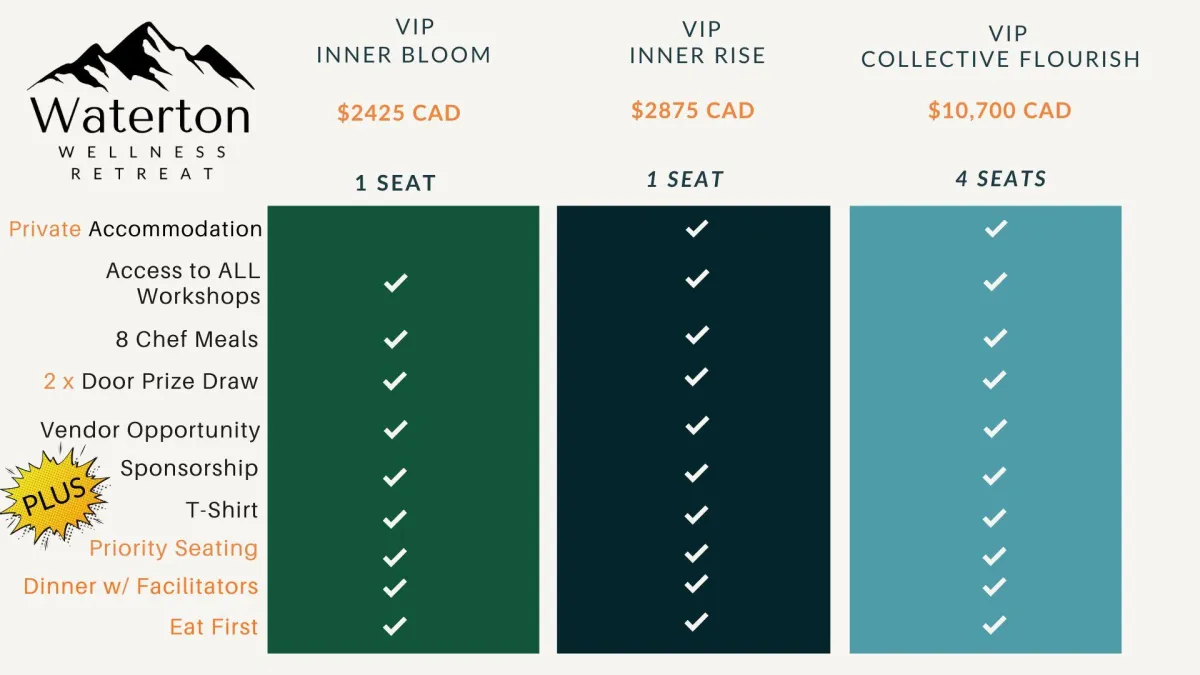This screenshot has height=675, width=1200.
Task: Select the VIP Inner Rise plan heading
Action: pos(697,43)
